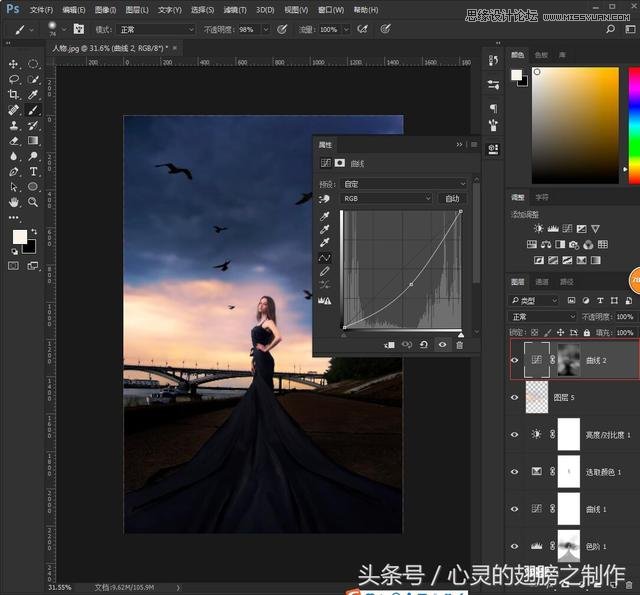
Task: Switch to the 通道 tab
Action: 541,282
